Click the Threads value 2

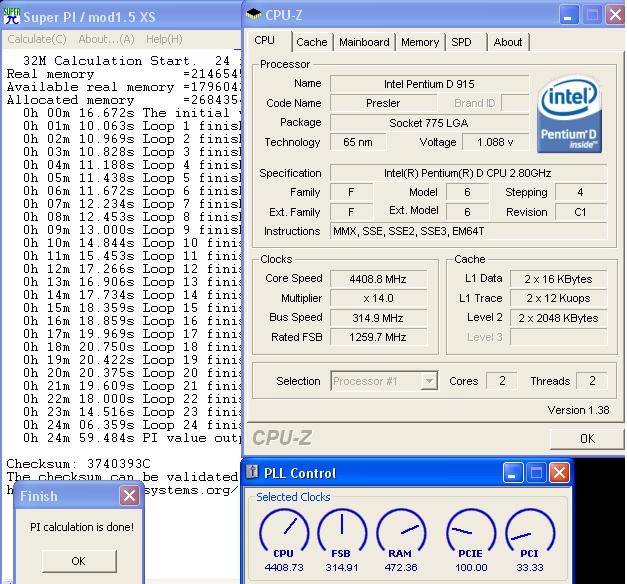coord(592,380)
